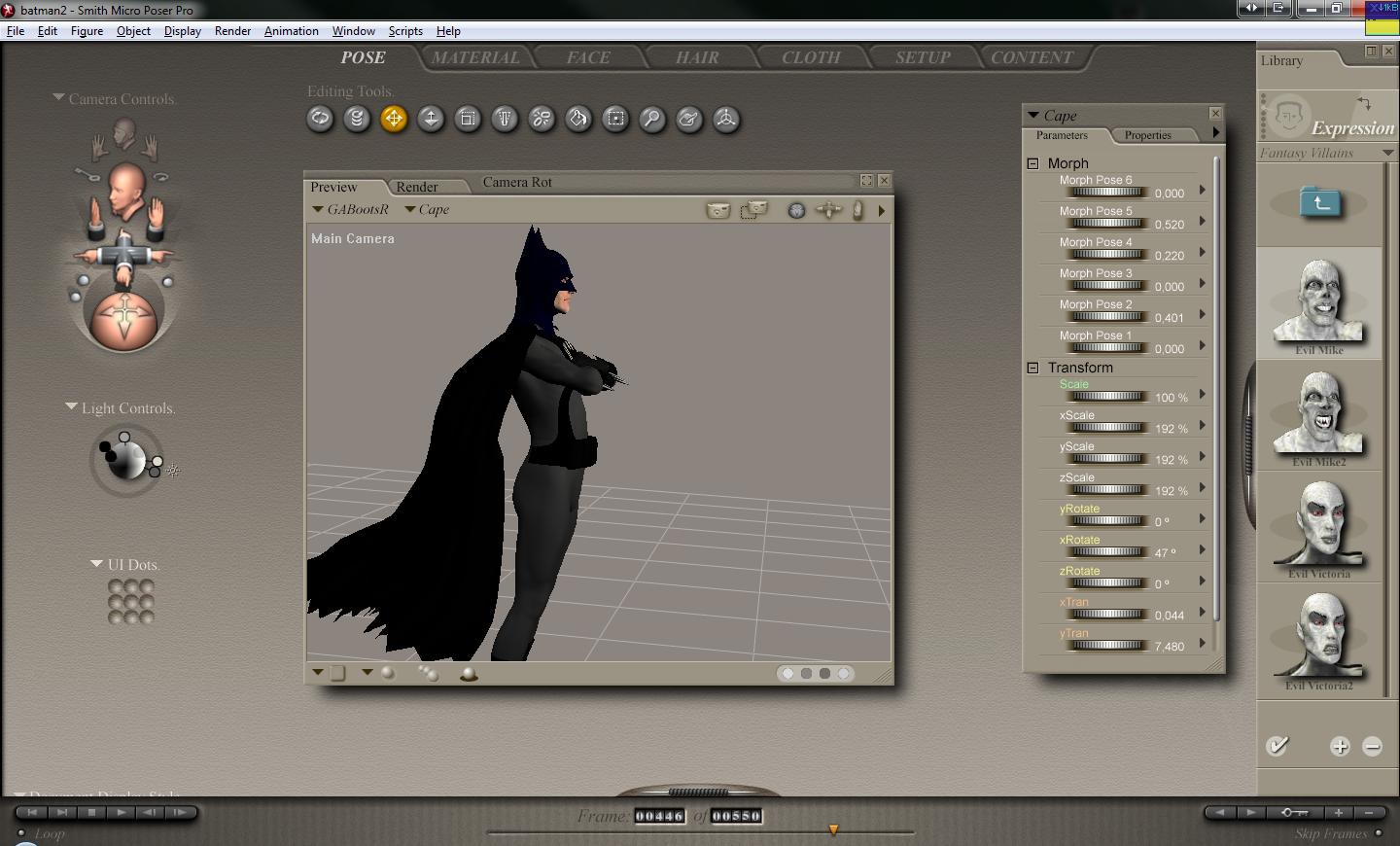1400x846 pixels.
Task: Adjust the xScale parameter dial
Action: [1108, 427]
